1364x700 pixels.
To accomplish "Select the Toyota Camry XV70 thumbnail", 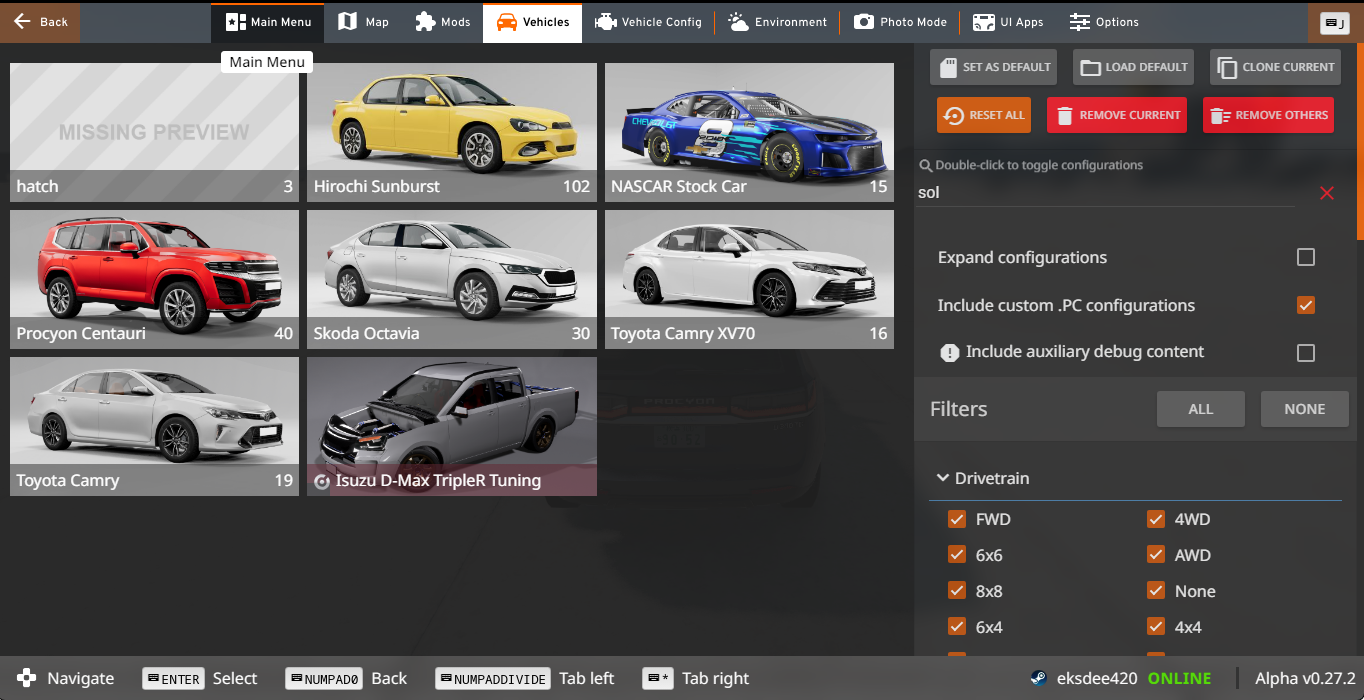I will [749, 279].
